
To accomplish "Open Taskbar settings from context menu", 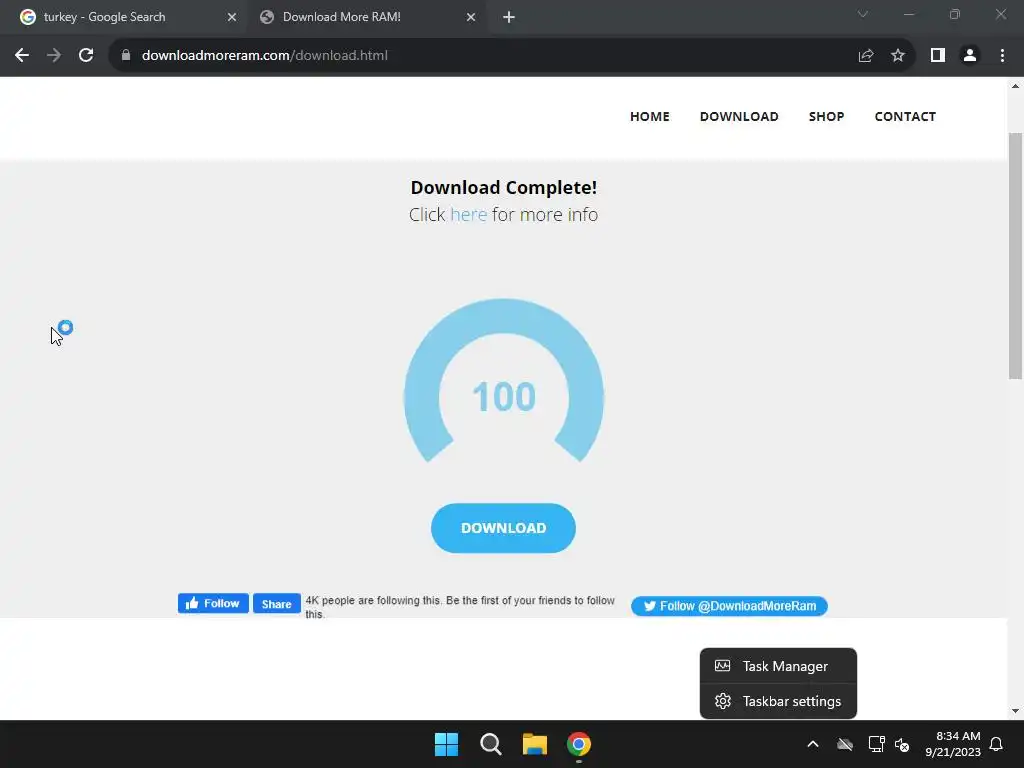I will coord(778,701).
